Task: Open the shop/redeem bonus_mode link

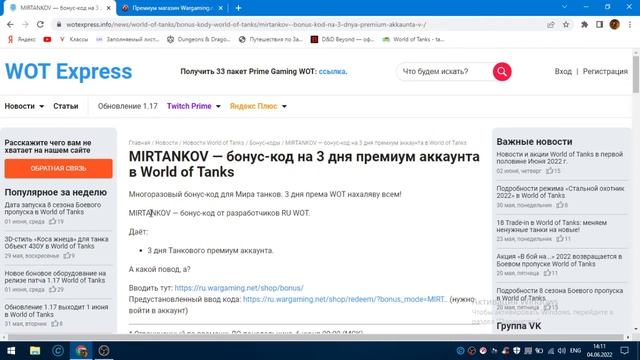Action: coord(345,299)
